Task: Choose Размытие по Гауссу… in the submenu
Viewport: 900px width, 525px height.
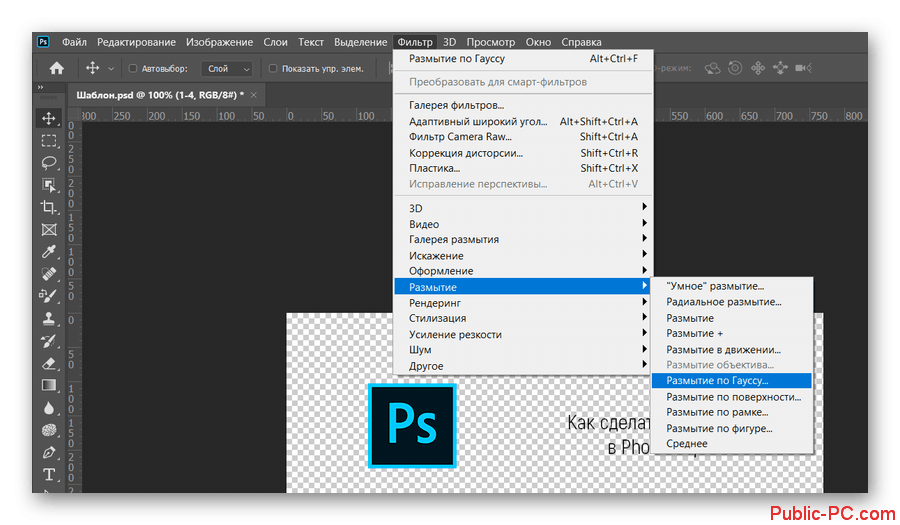Action: click(x=731, y=380)
